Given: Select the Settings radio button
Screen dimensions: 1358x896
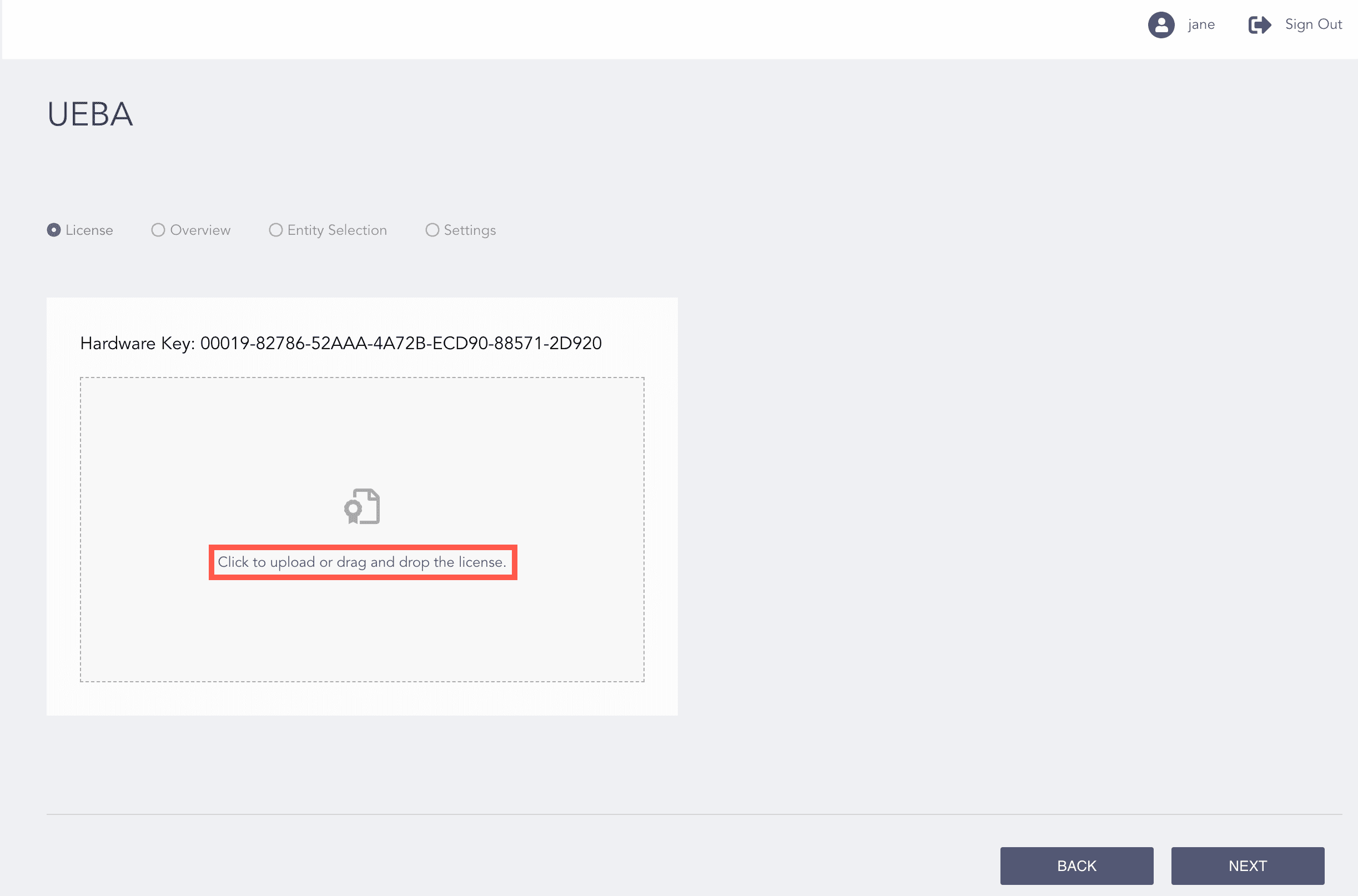Looking at the screenshot, I should tap(432, 230).
